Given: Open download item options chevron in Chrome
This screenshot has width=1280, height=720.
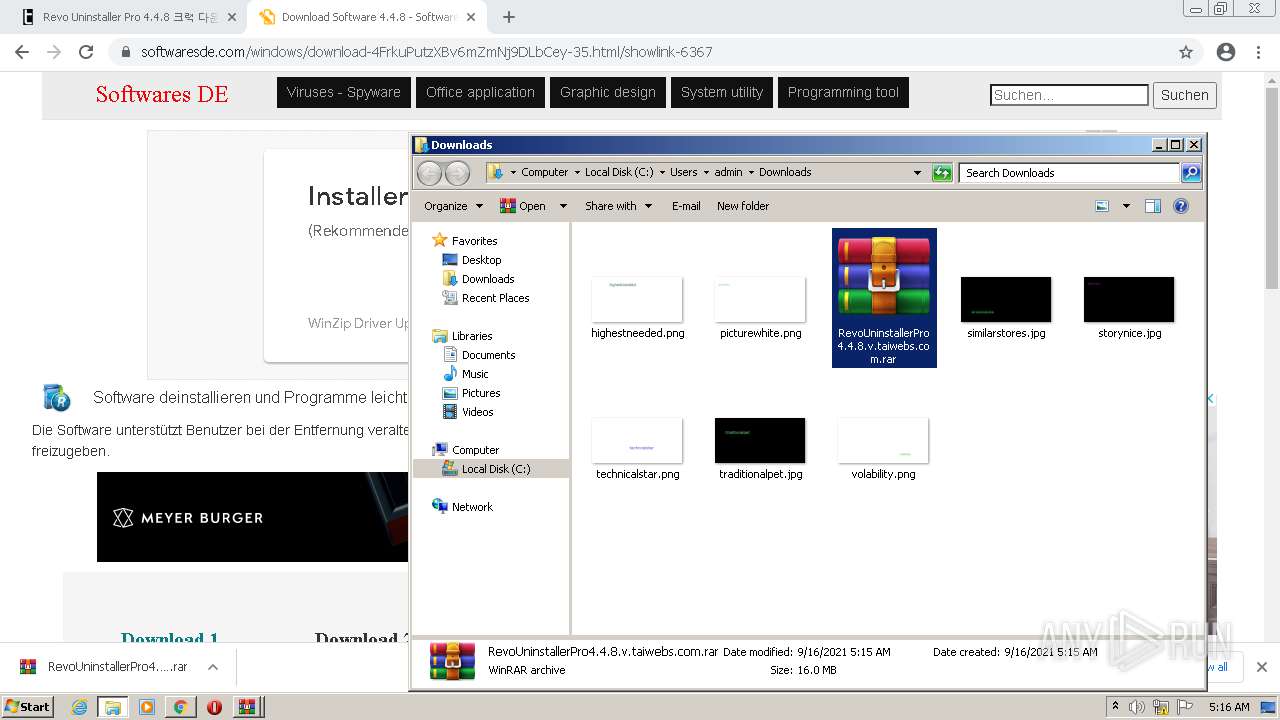Looking at the screenshot, I should pos(213,667).
